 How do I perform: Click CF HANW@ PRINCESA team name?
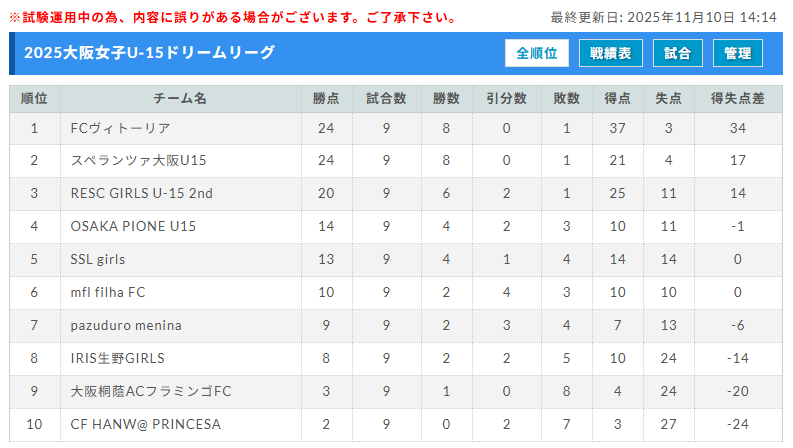(146, 424)
